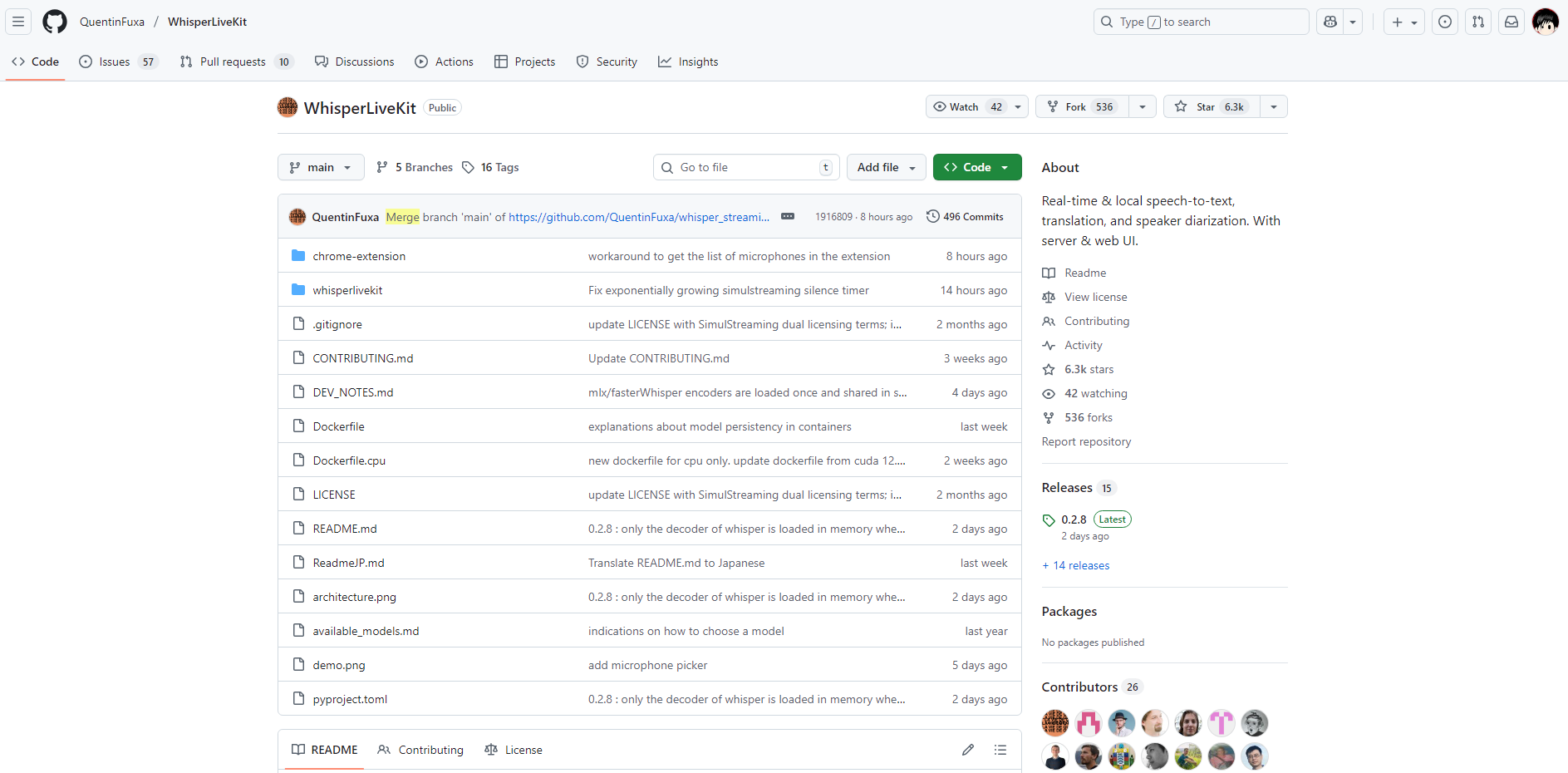Switch to the Discussions tab
The image size is (1568, 773).
[x=355, y=61]
